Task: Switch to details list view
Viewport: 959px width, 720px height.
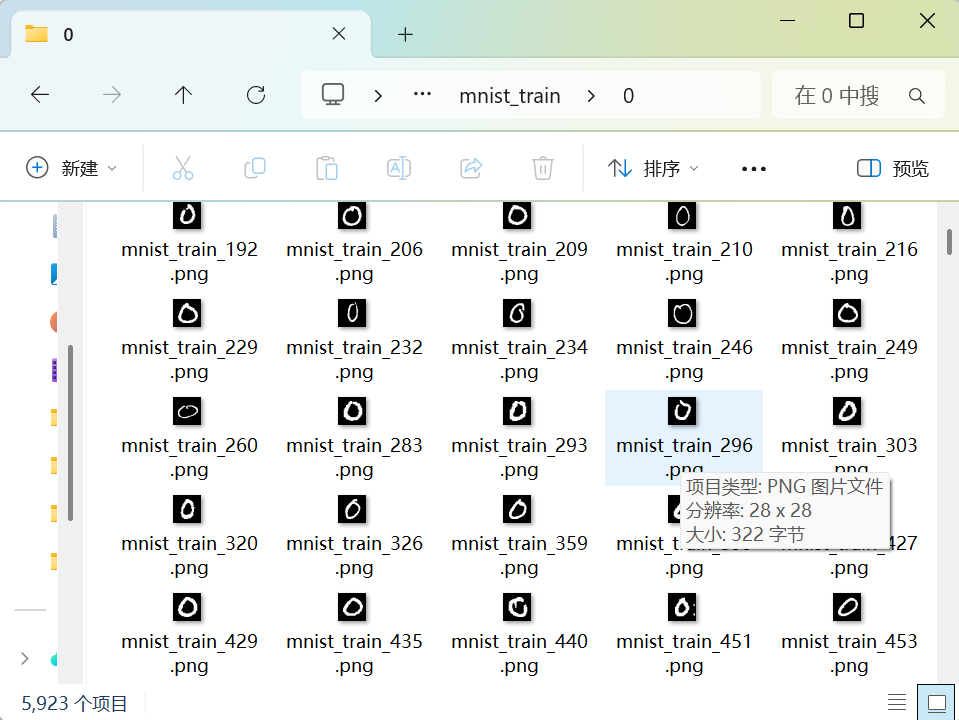Action: point(897,703)
